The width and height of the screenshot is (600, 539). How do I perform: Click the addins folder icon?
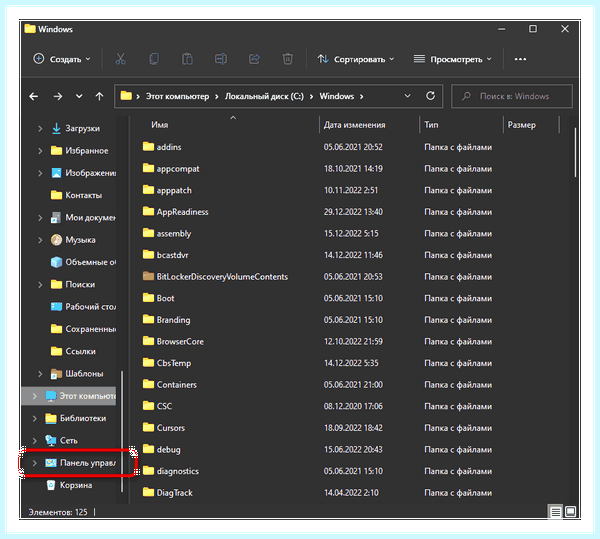[x=148, y=147]
